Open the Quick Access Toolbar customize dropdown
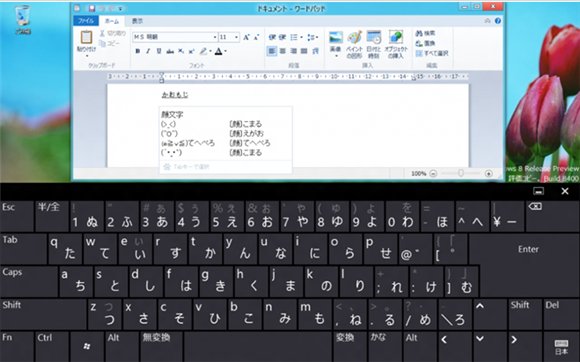Viewport: 580px width, 362px height. pyautogui.click(x=120, y=8)
